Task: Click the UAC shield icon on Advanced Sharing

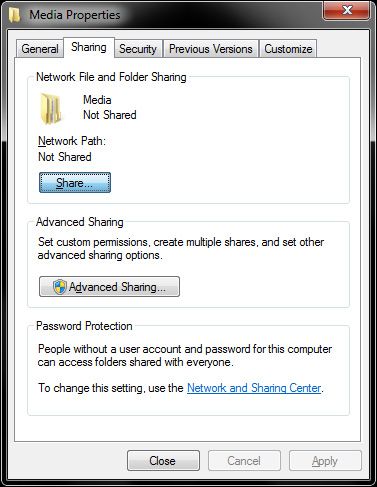Action: point(60,287)
